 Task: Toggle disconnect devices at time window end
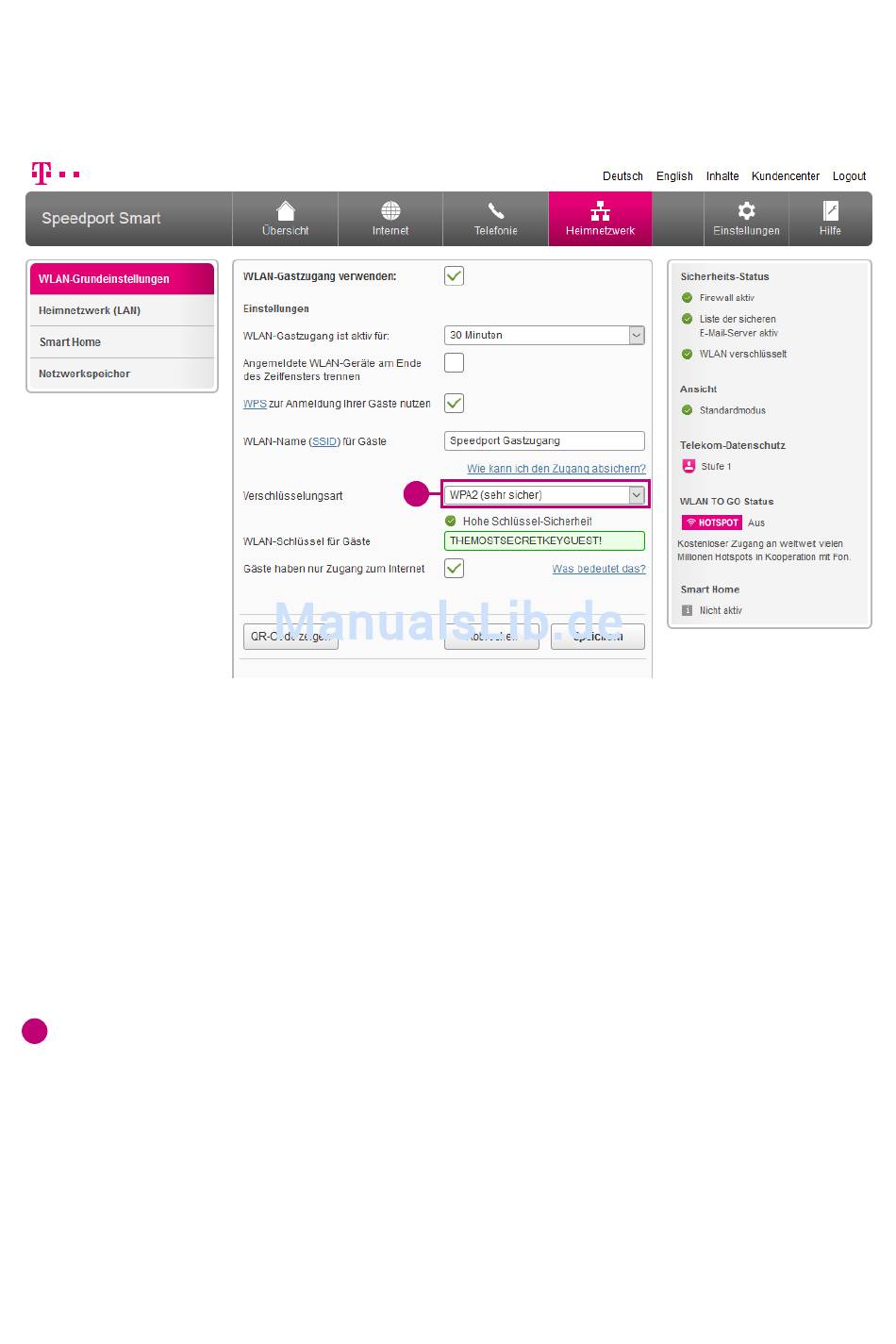point(454,363)
